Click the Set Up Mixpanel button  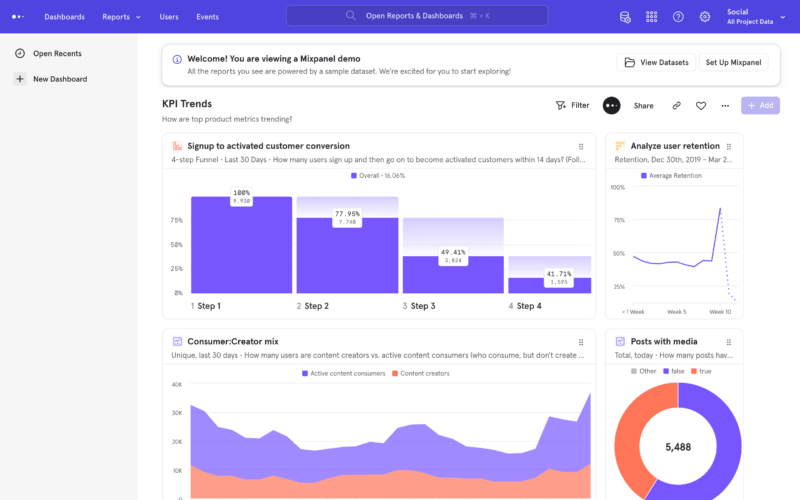coord(733,62)
